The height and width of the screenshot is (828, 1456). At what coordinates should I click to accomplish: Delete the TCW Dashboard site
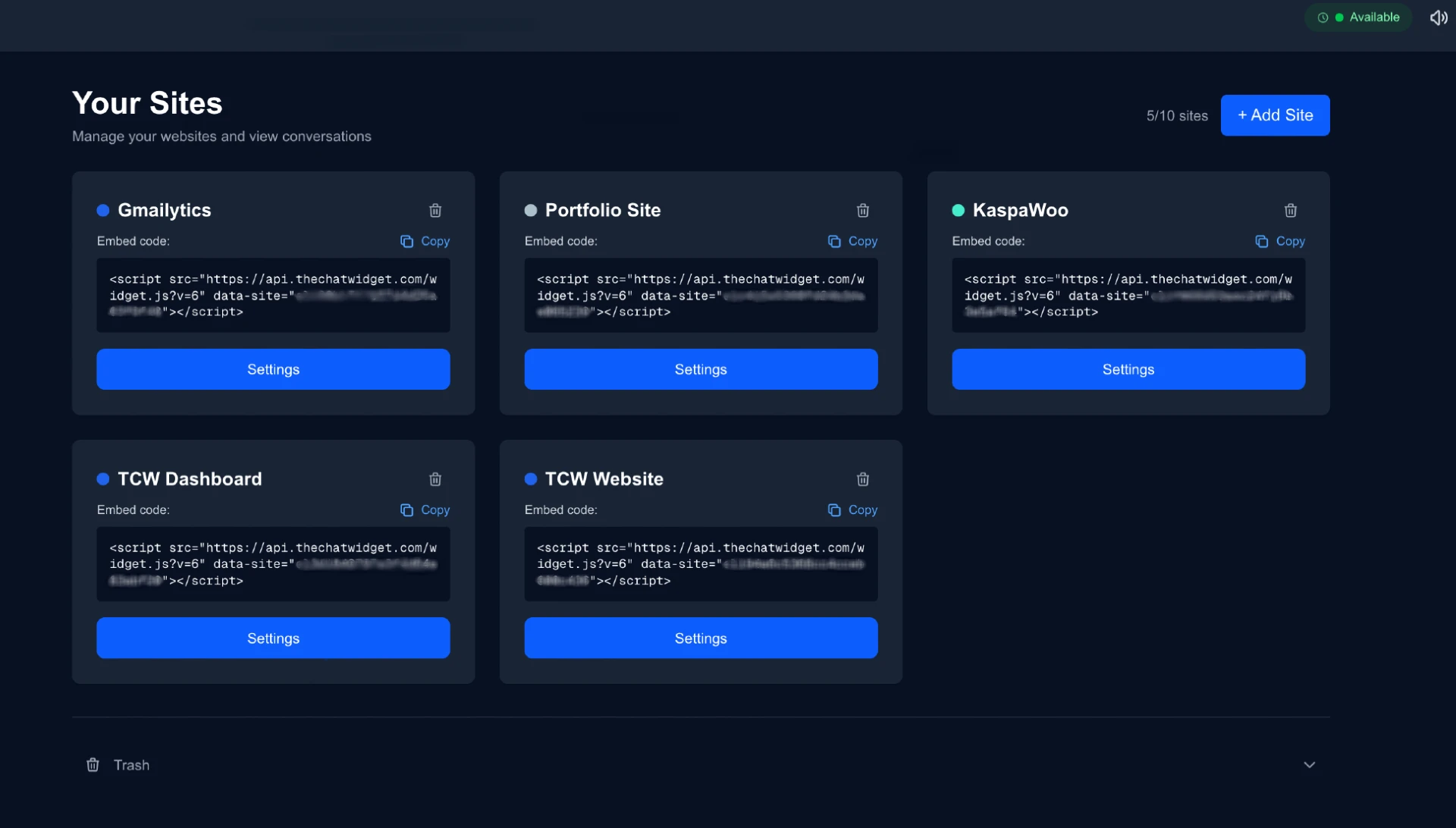click(x=435, y=478)
